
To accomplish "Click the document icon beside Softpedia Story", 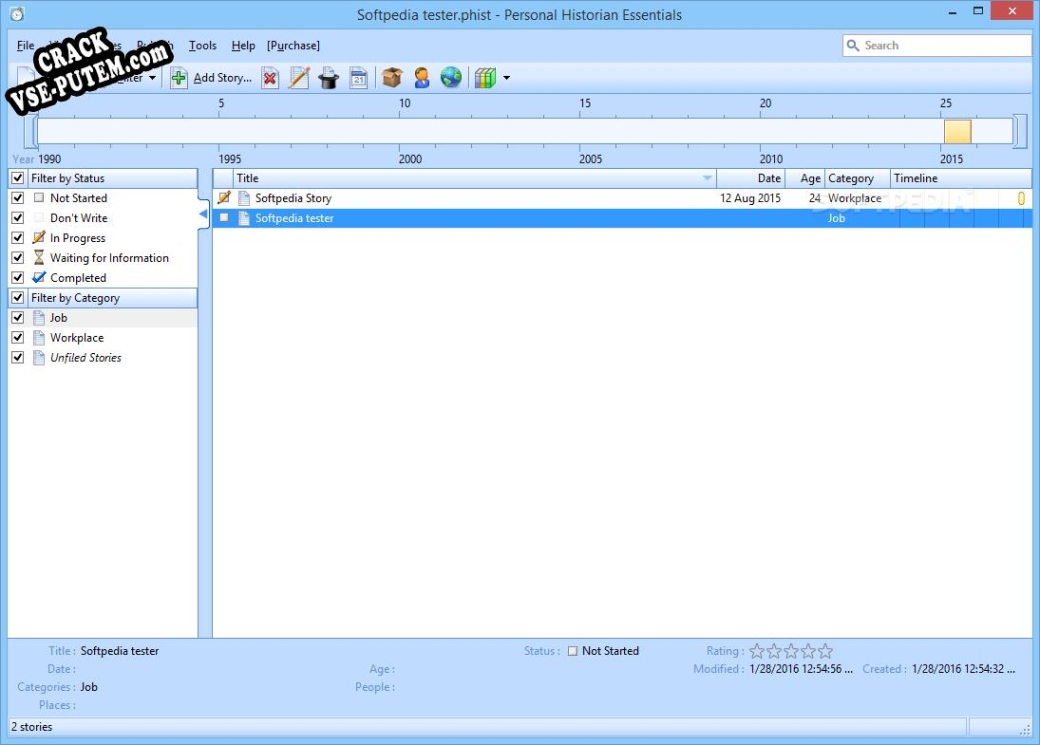I will click(x=243, y=198).
